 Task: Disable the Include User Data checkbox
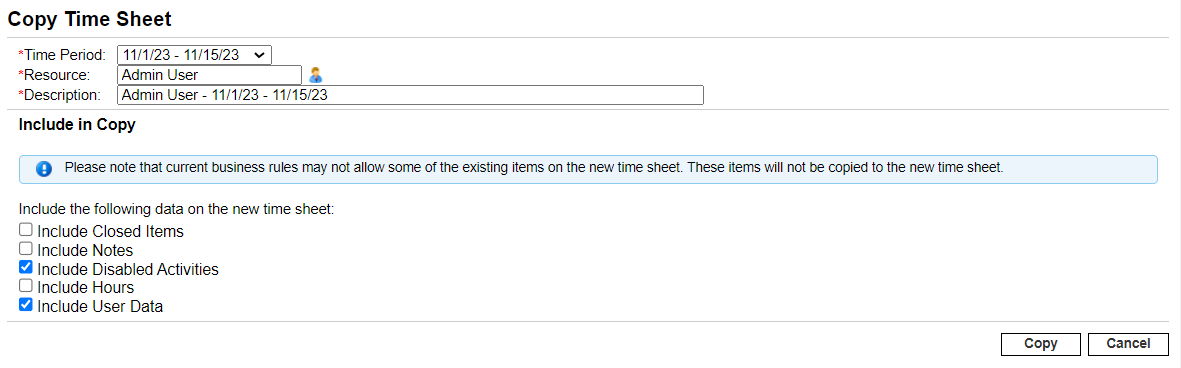point(26,305)
